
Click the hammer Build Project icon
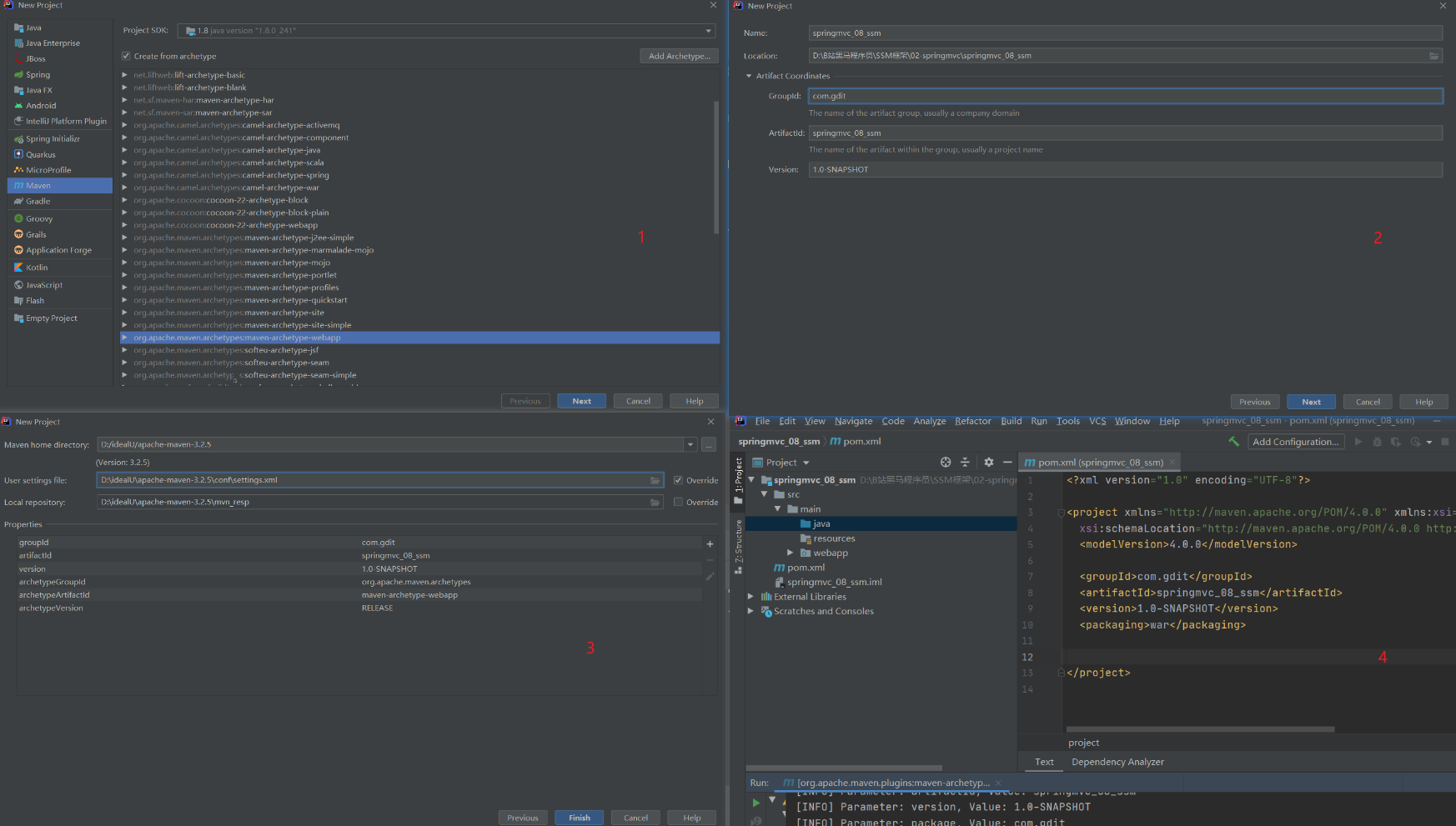(1233, 442)
